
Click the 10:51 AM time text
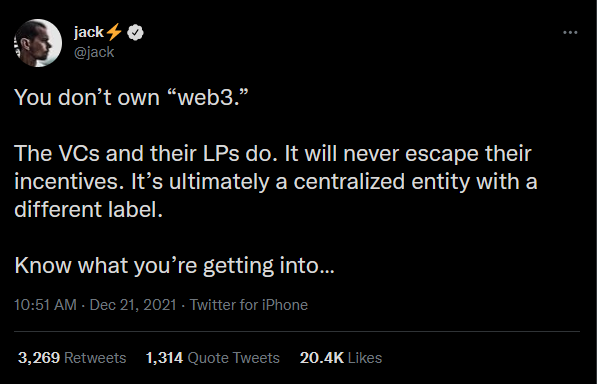coord(45,305)
